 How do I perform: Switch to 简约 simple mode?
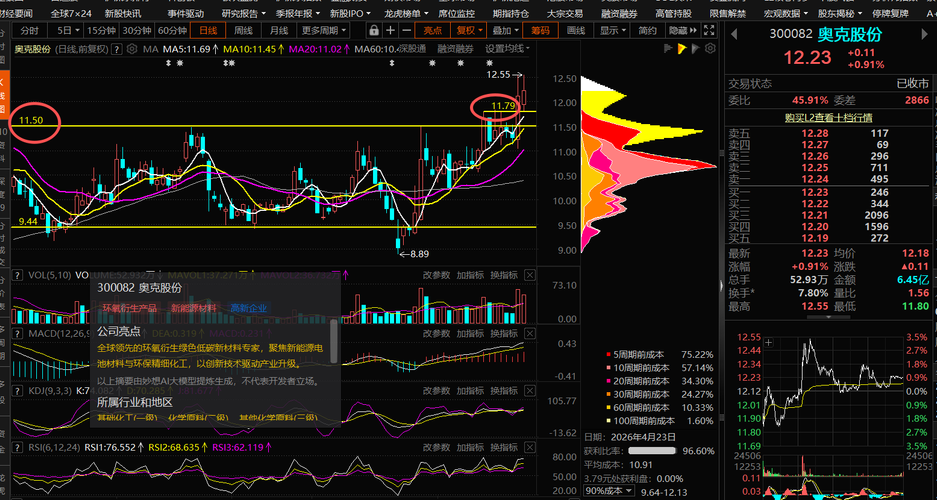[x=647, y=30]
